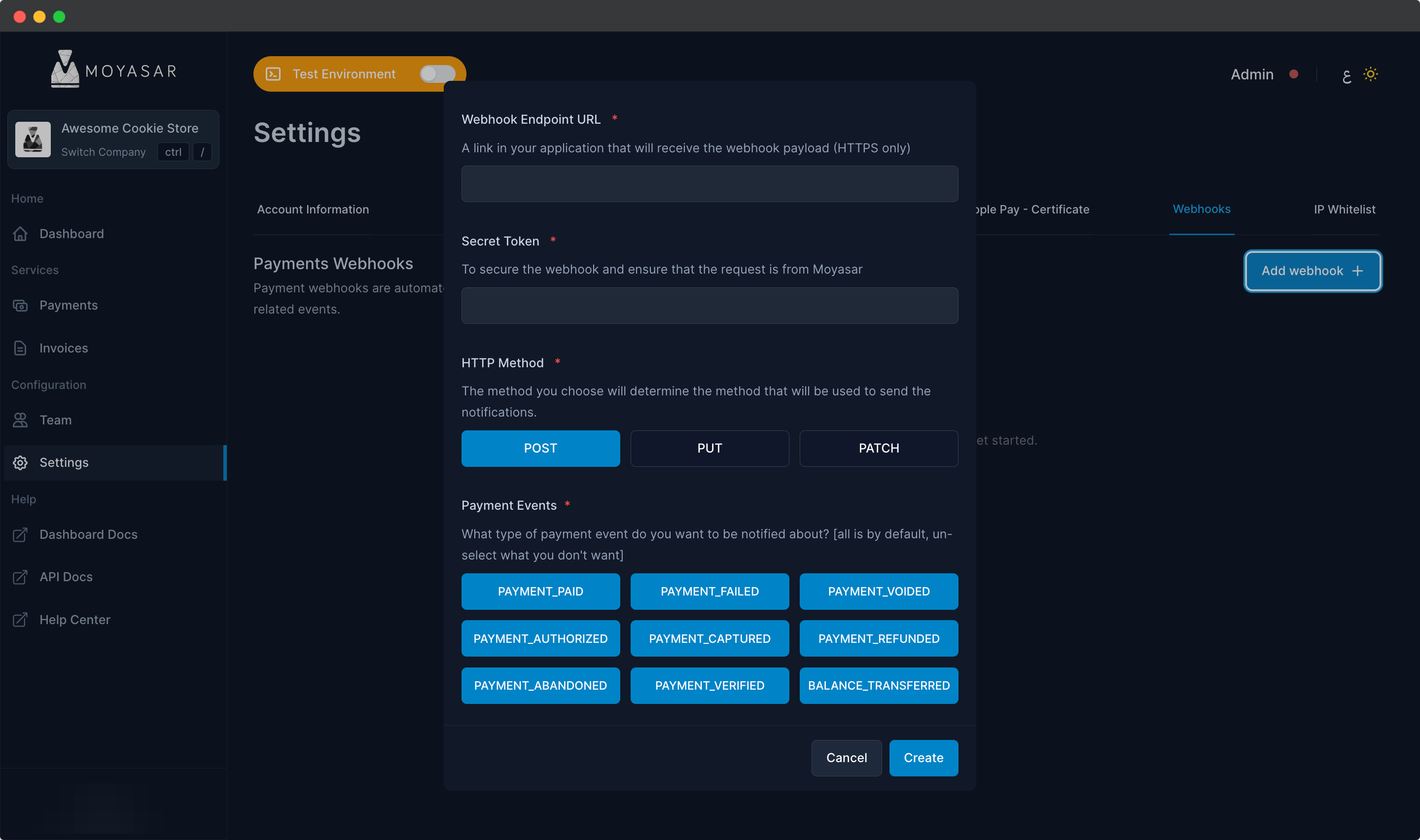Switch to the IP Whitelist tab
The width and height of the screenshot is (1420, 840).
tap(1344, 210)
